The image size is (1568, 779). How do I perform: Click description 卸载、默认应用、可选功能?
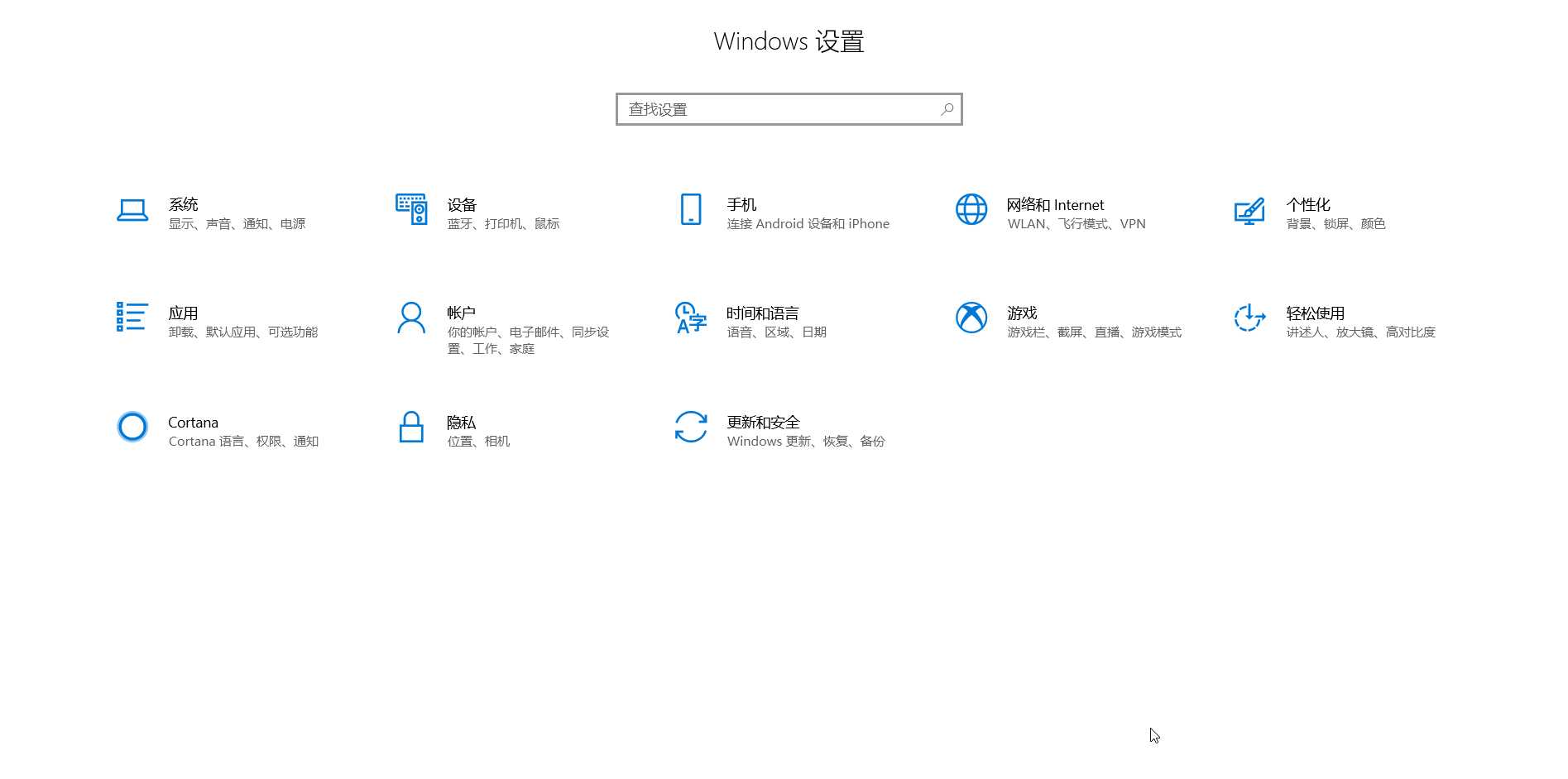243,332
